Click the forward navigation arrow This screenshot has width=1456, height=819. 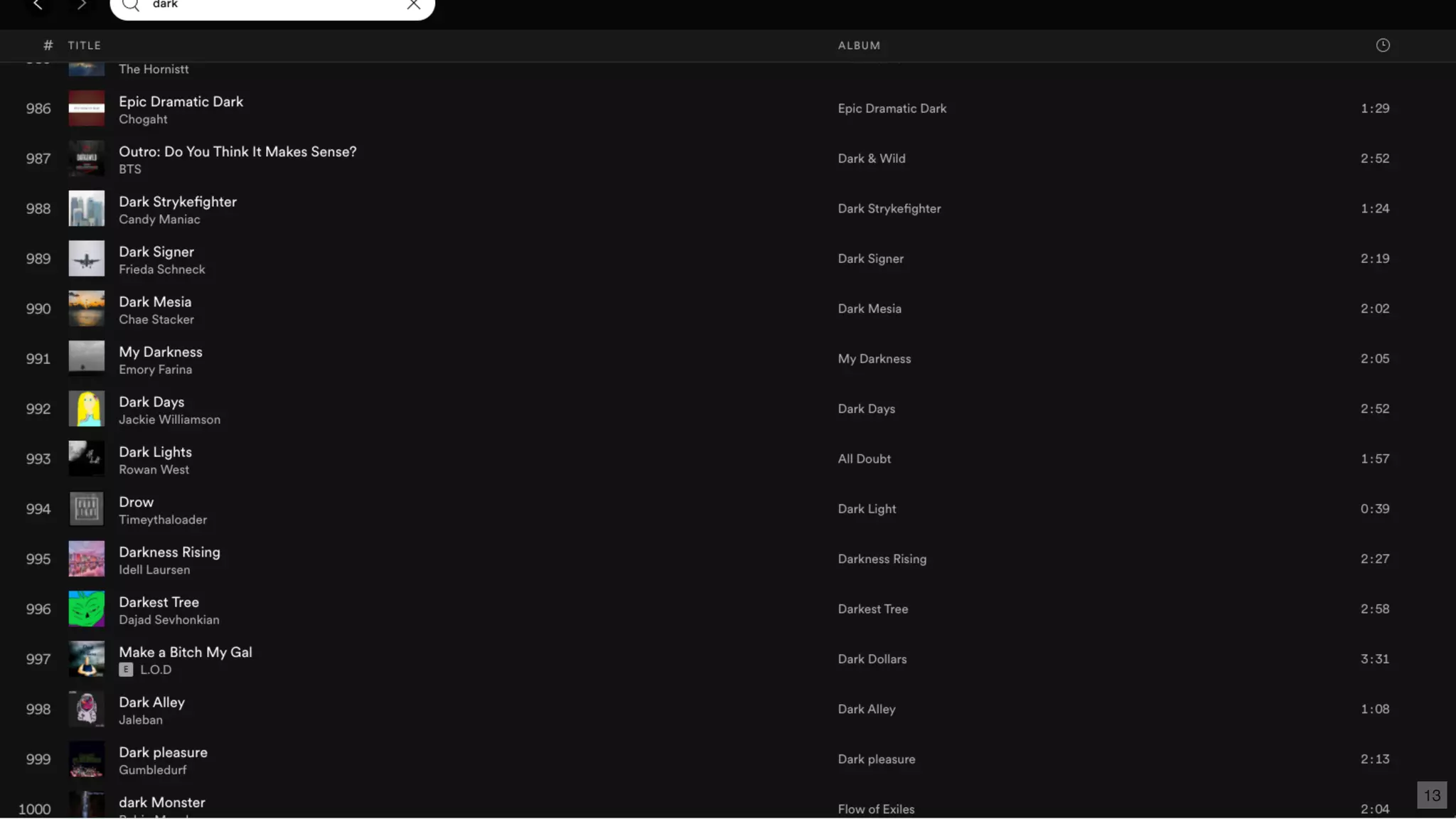tap(82, 5)
